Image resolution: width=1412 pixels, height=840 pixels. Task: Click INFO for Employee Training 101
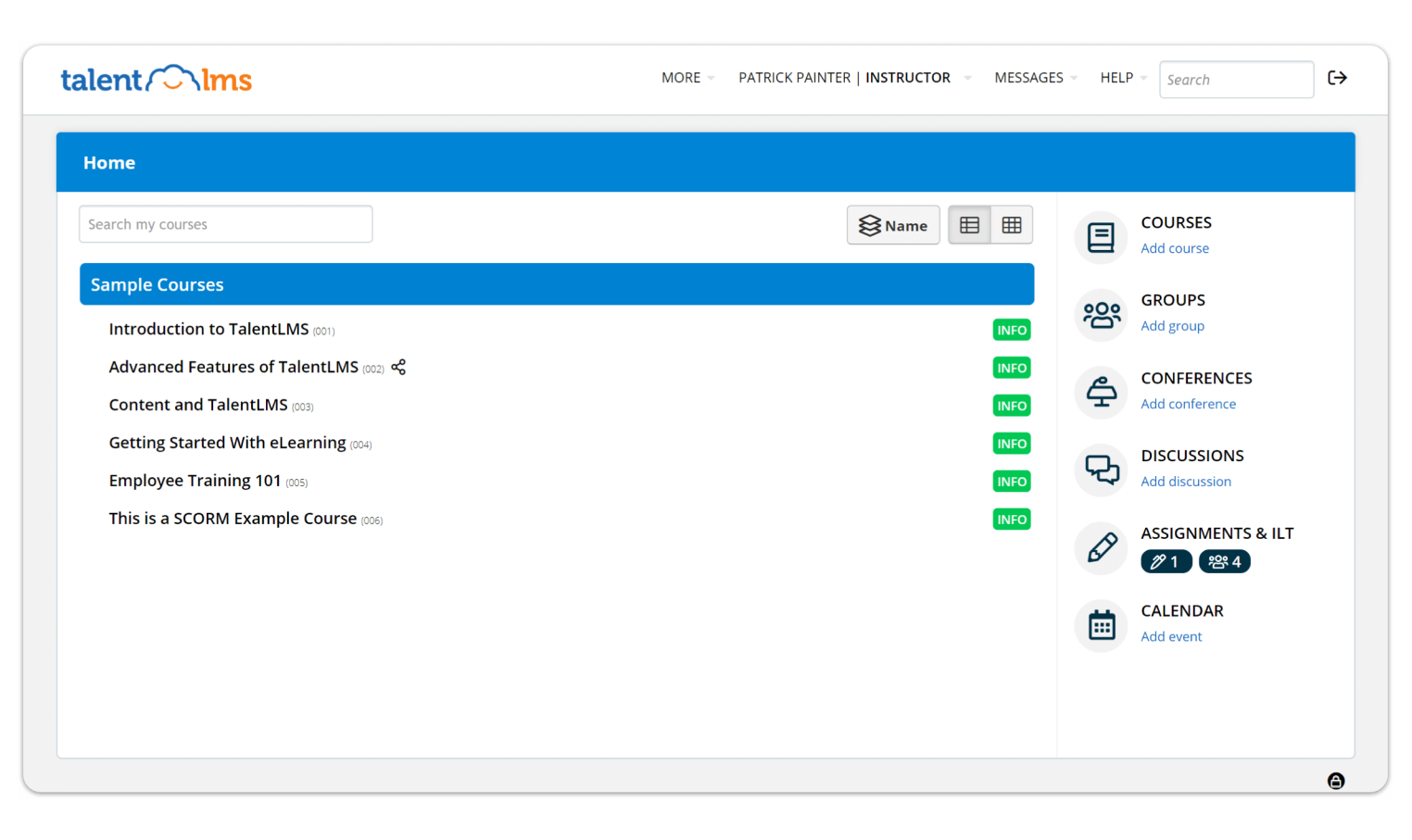click(1012, 482)
